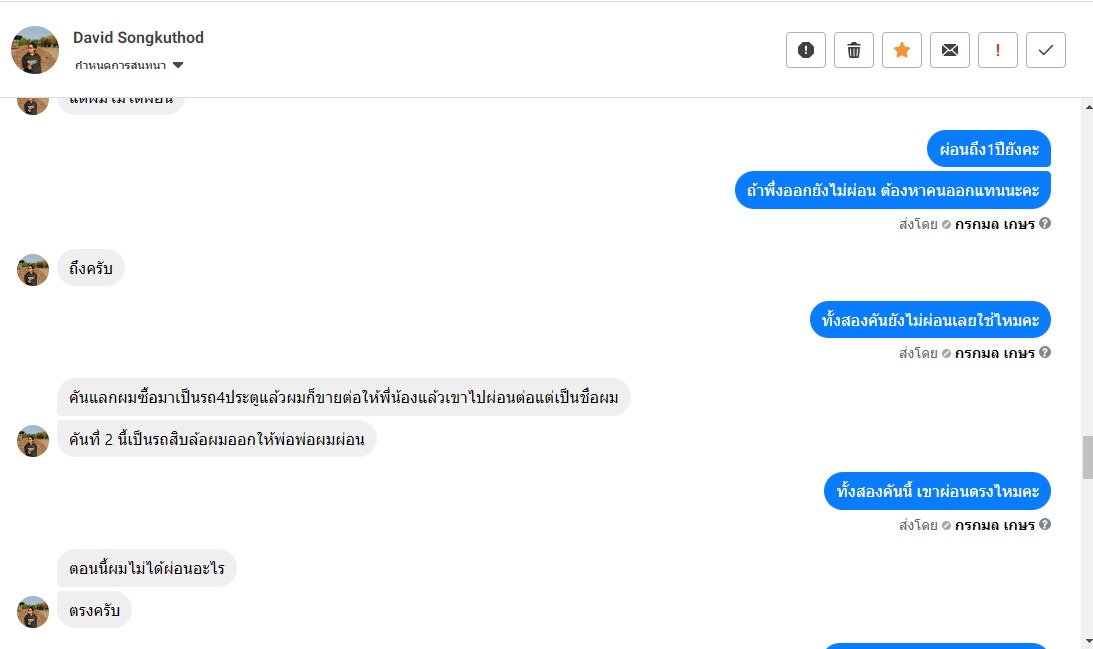This screenshot has height=649, width=1093.
Task: Click the chat scrollbar thumb
Action: [1087, 458]
